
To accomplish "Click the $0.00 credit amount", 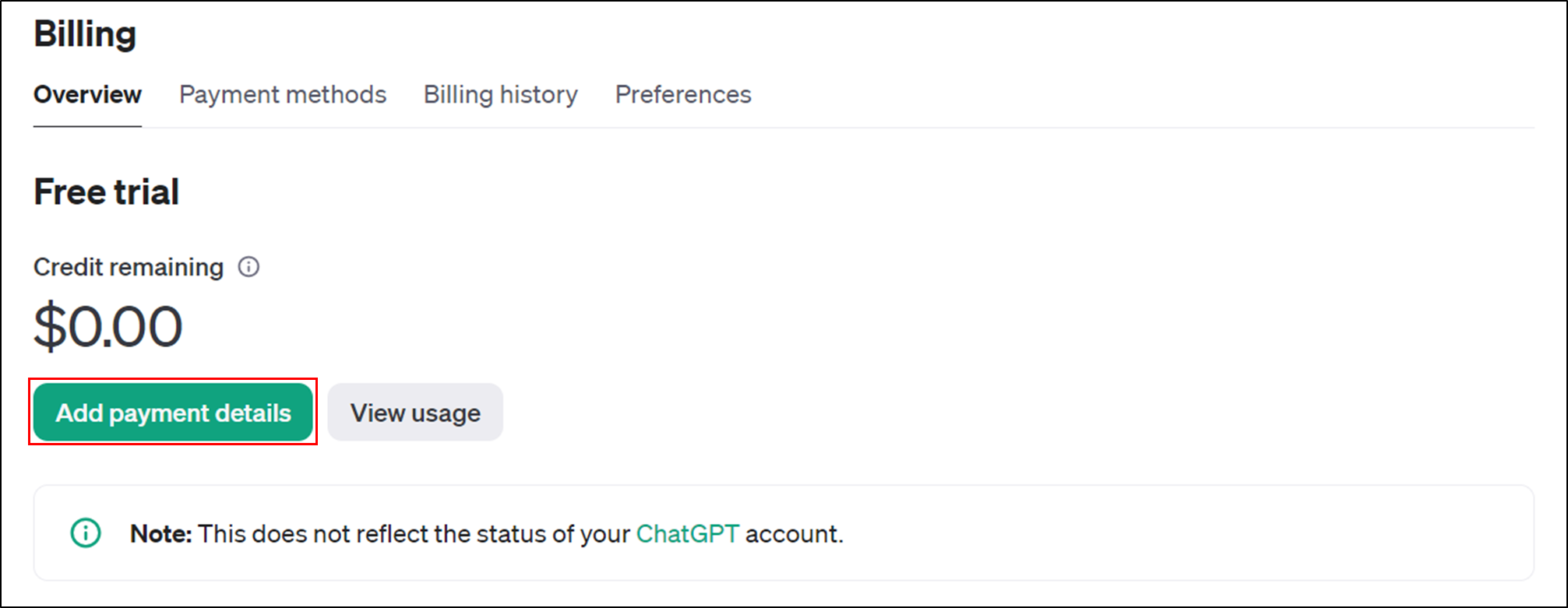I will click(x=107, y=326).
